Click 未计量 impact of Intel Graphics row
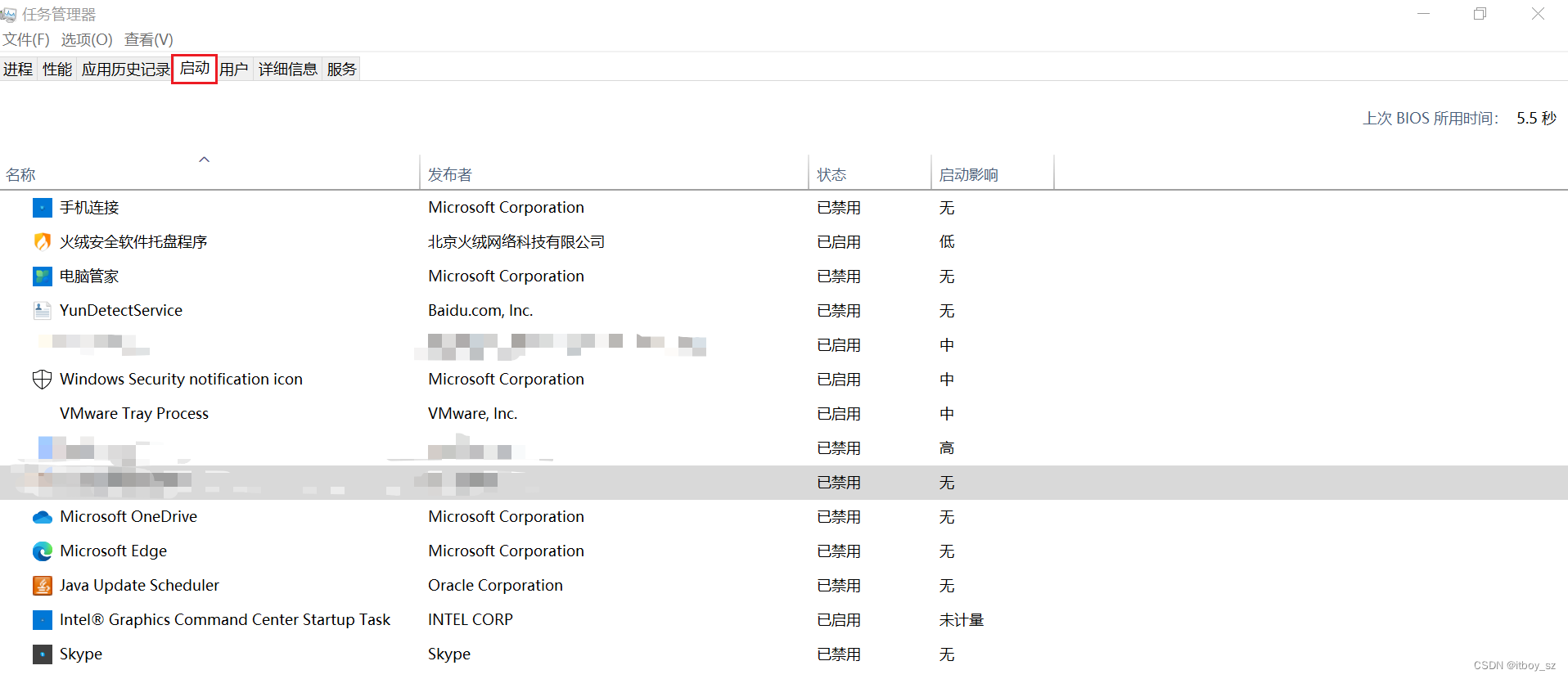 (x=962, y=620)
